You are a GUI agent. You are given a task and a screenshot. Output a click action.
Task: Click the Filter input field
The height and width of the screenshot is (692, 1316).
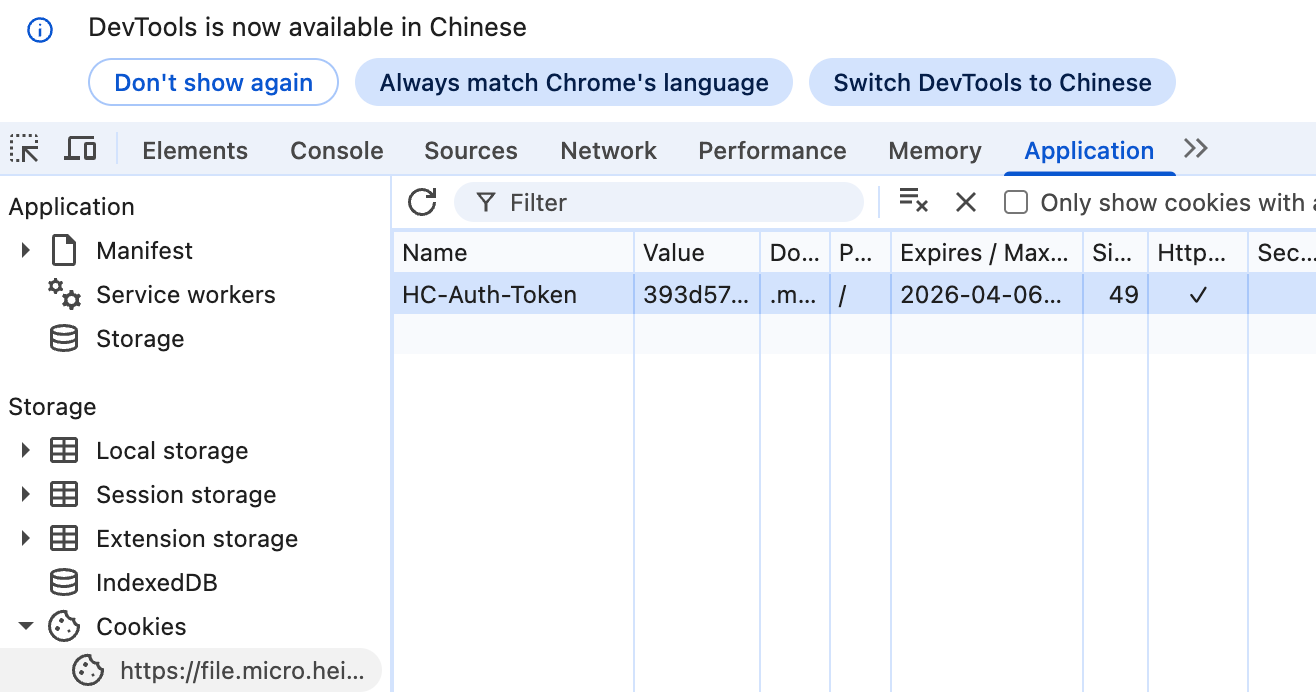[659, 203]
